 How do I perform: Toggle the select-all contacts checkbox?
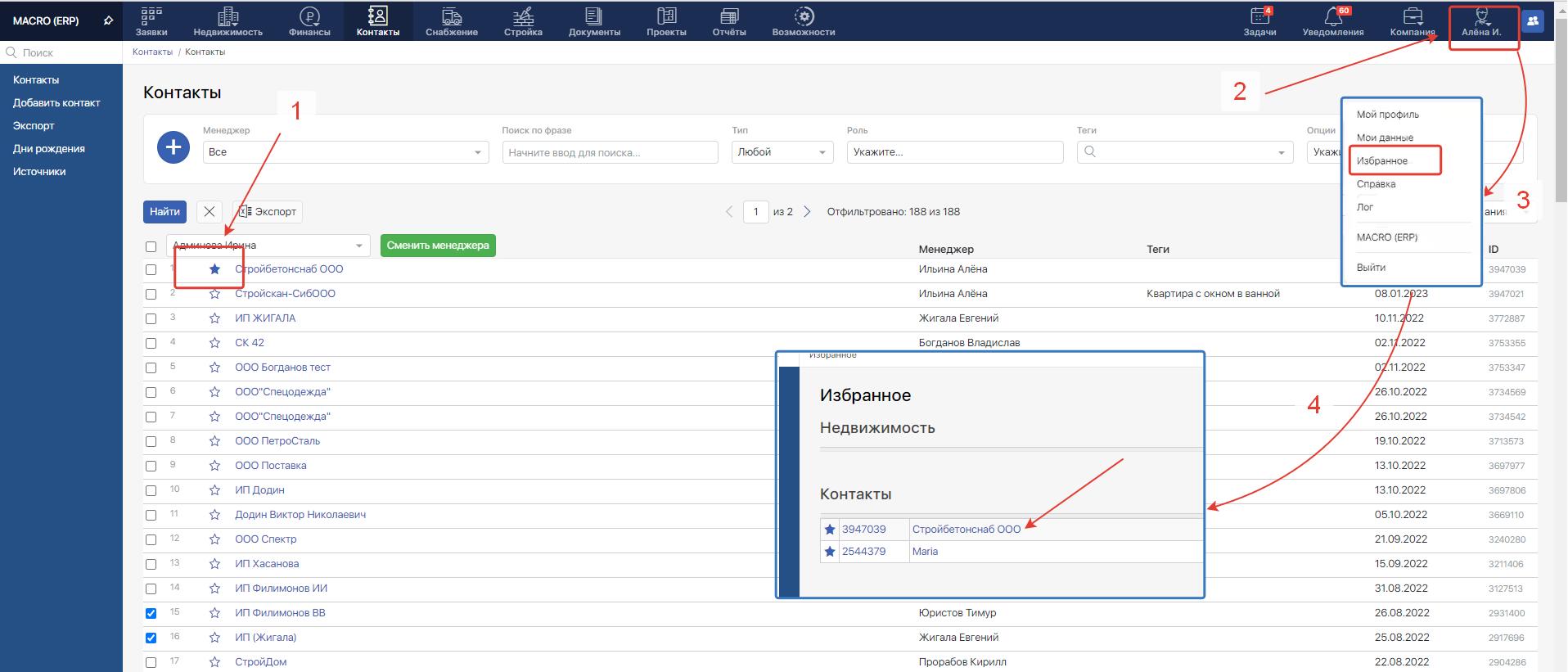151,246
